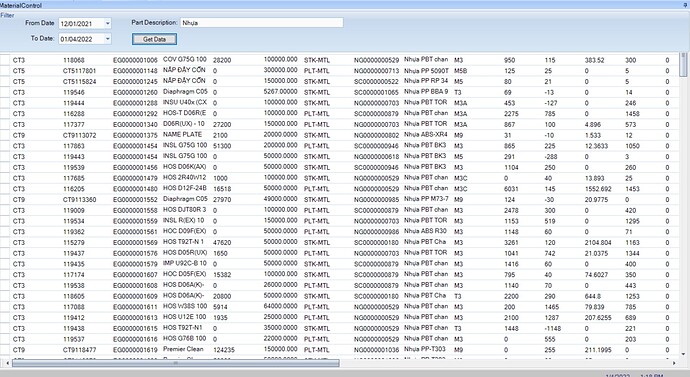The height and width of the screenshot is (377, 690).
Task: Select the 5267.00000 cell
Action: 281,91
